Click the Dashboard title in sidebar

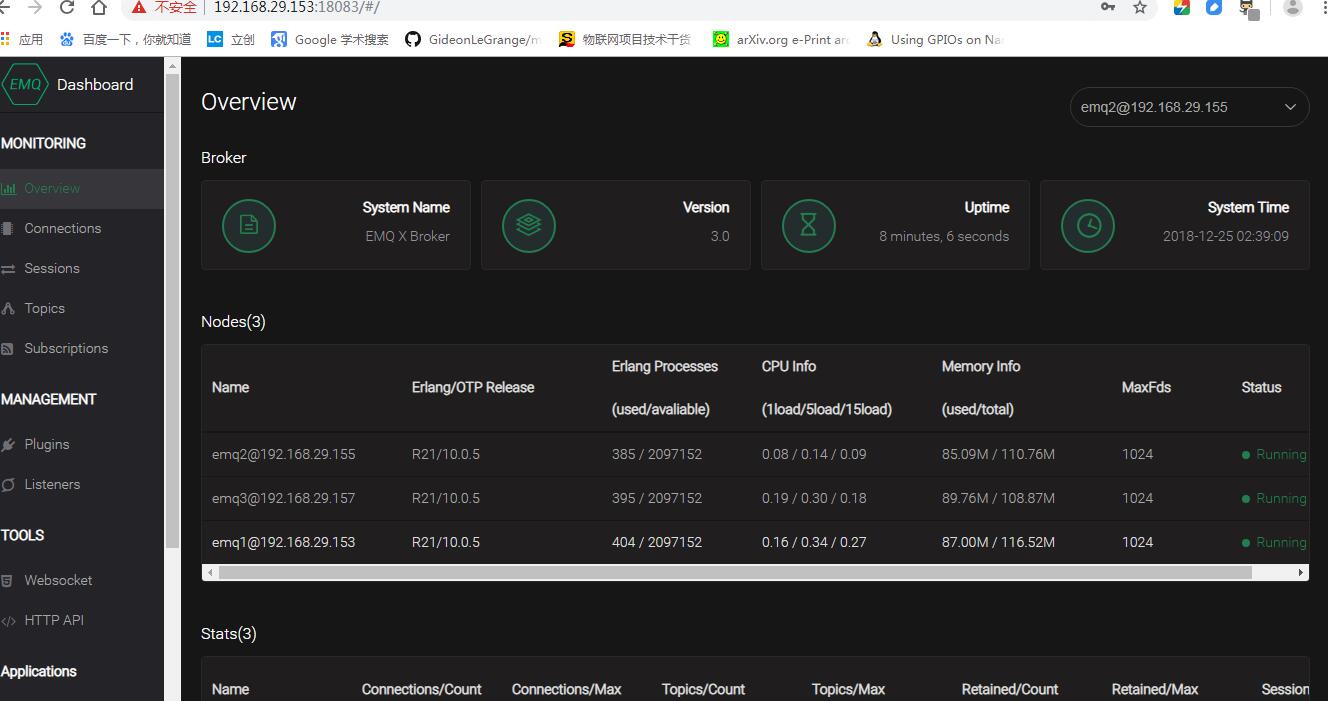[95, 85]
